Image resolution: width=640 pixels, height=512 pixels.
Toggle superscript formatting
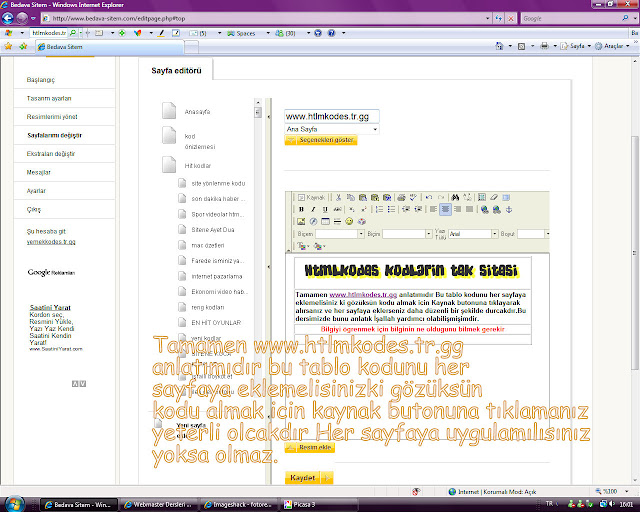coord(364,209)
